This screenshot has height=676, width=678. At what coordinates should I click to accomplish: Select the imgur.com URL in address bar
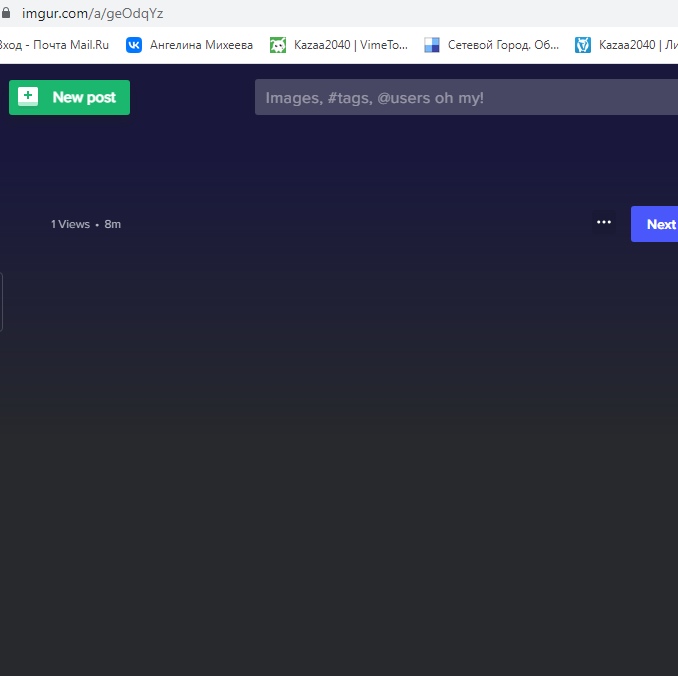[92, 14]
